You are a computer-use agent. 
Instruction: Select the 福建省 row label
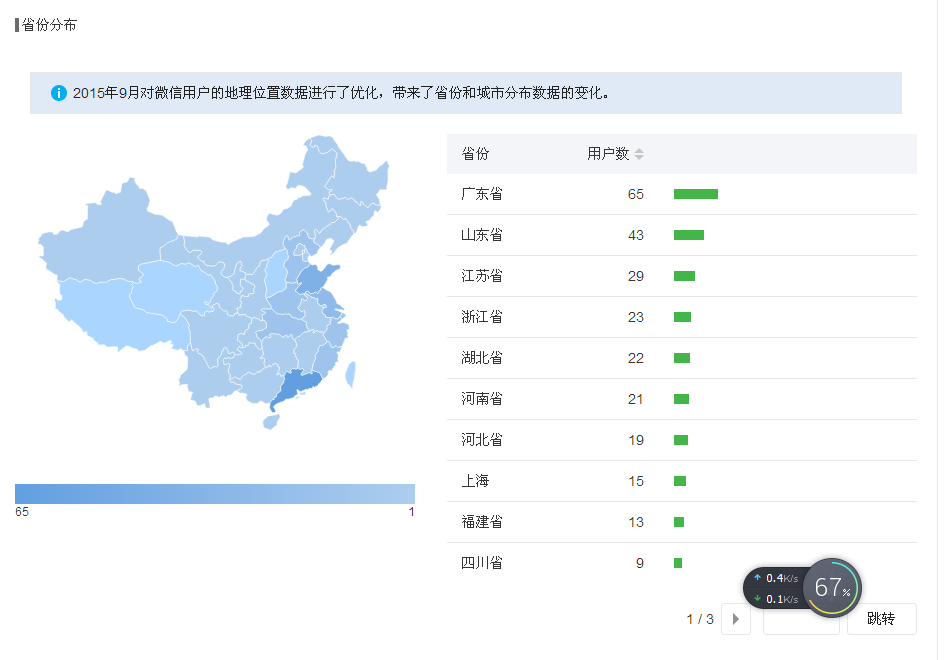481,522
